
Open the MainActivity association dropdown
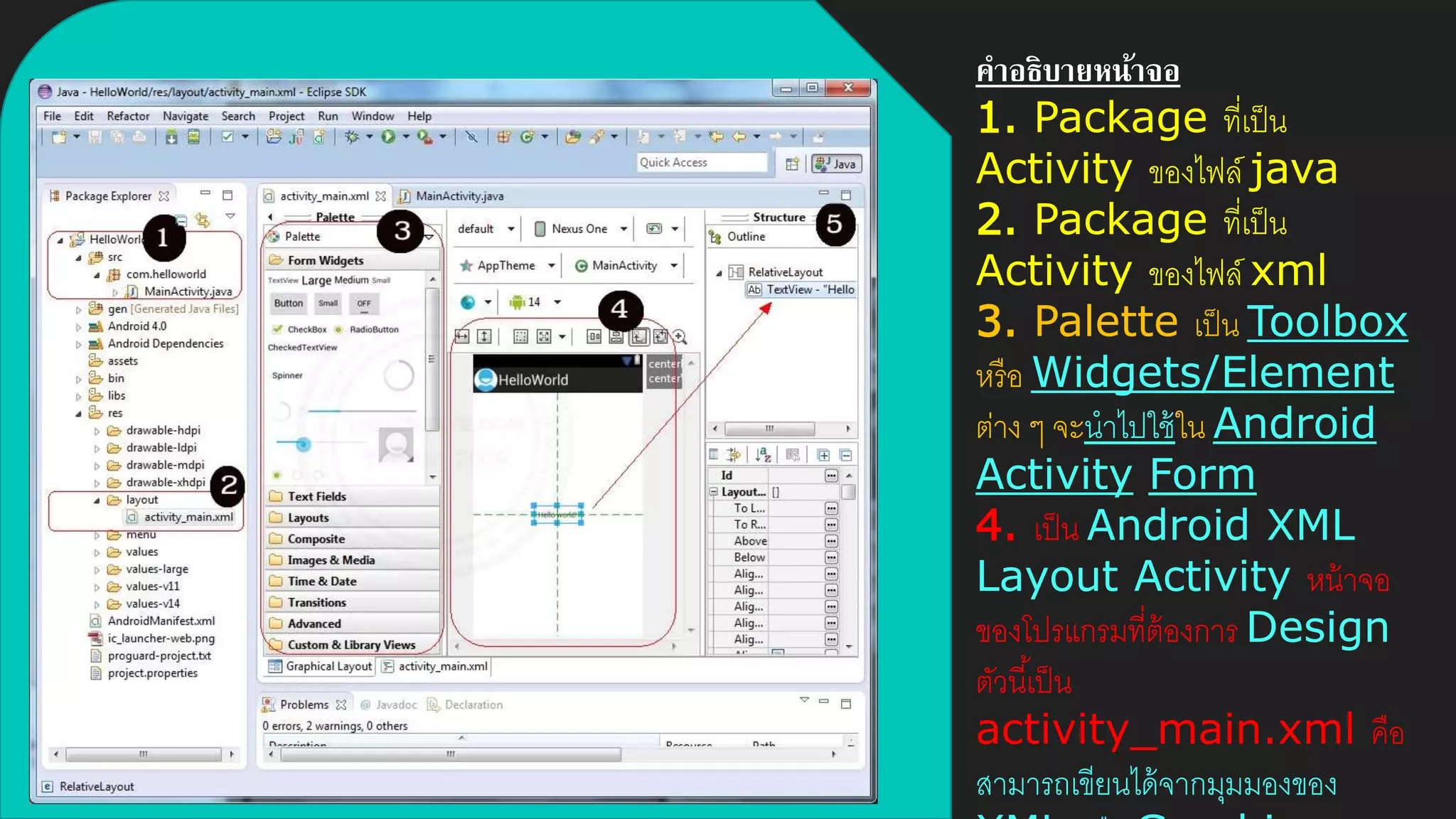click(x=626, y=266)
